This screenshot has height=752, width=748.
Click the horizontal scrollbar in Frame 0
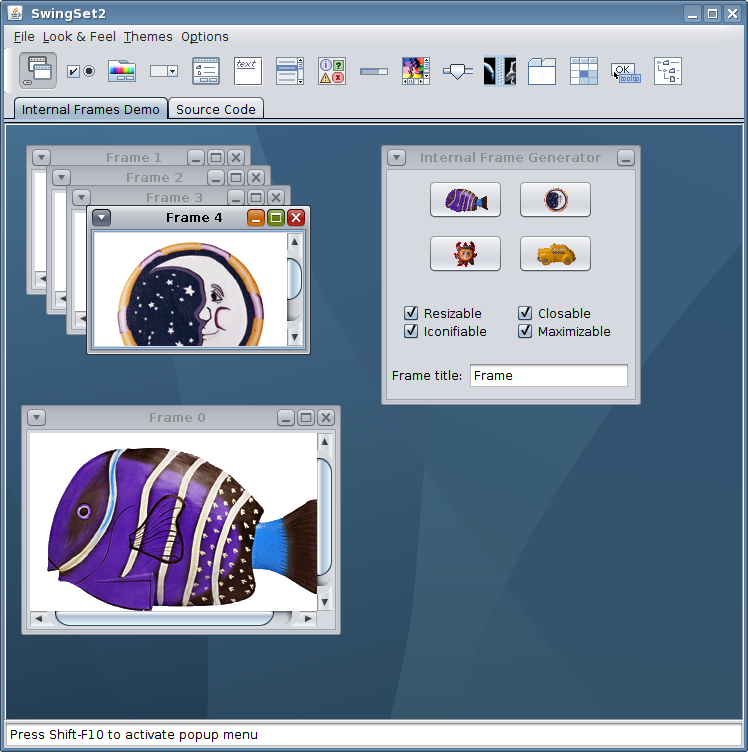tap(164, 618)
